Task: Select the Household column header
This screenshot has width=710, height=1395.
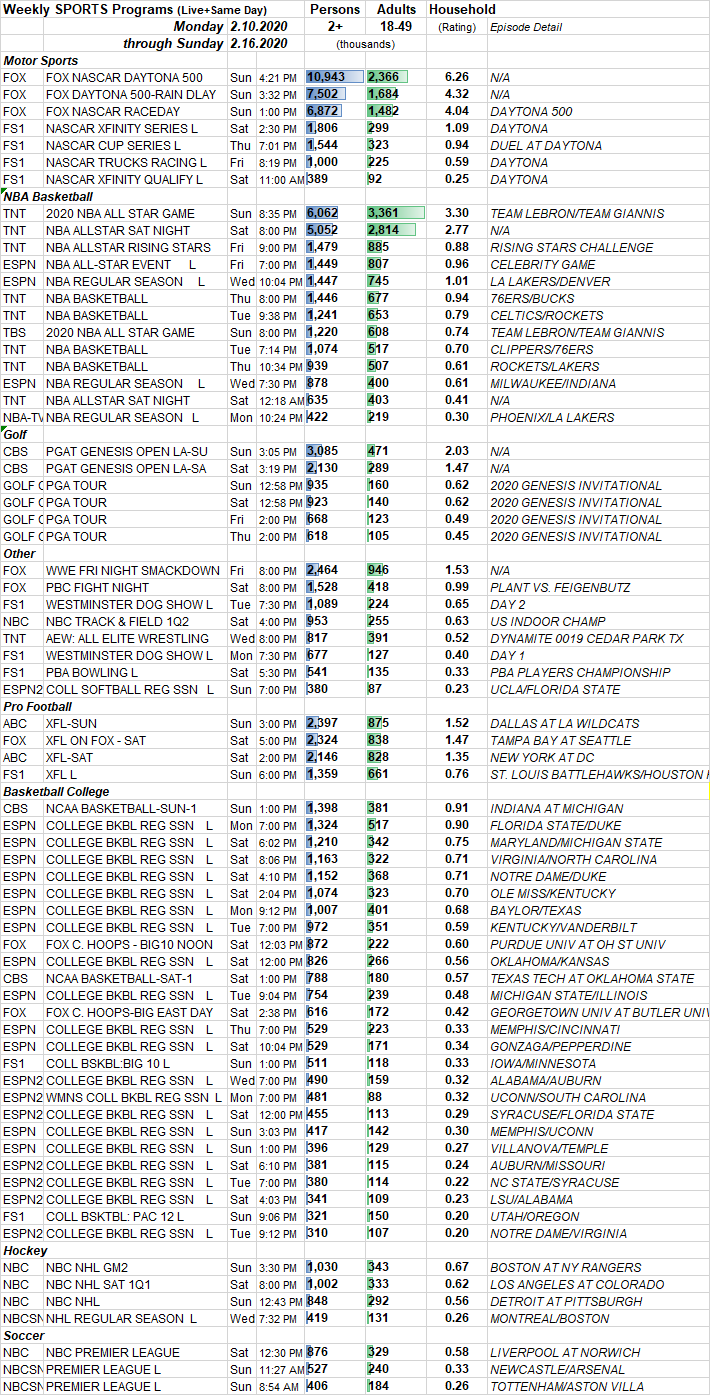Action: 462,10
